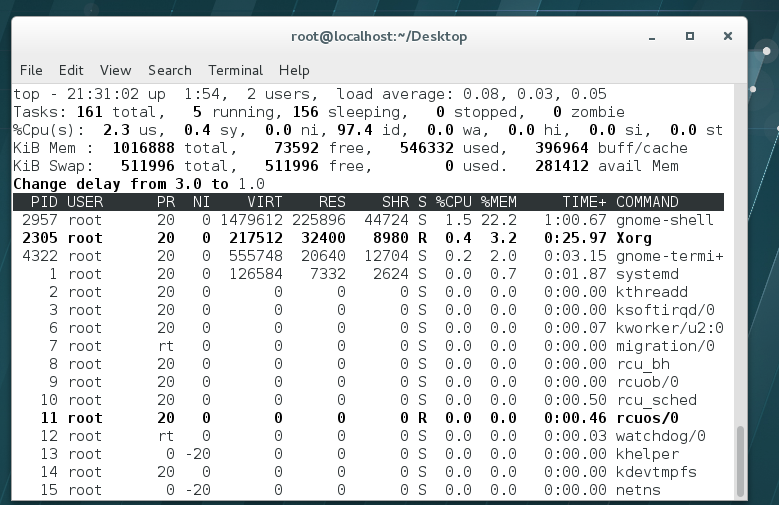
Task: Click the SHR column header
Action: point(395,202)
